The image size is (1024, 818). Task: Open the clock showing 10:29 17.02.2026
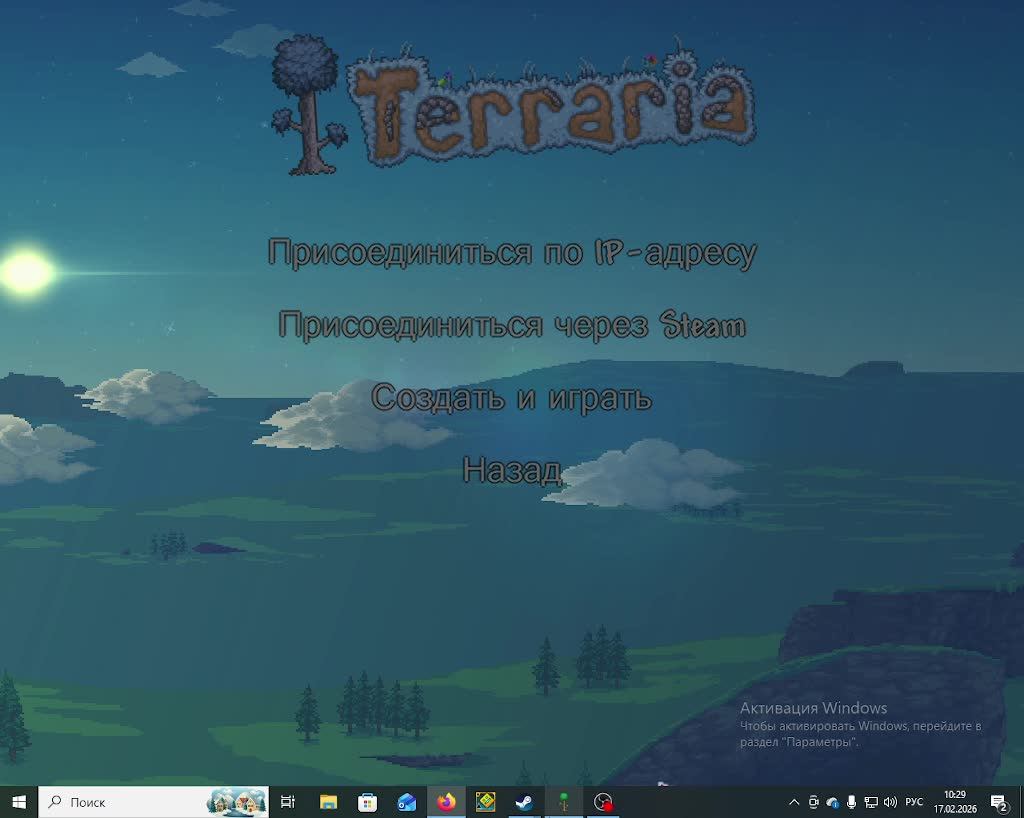[955, 802]
